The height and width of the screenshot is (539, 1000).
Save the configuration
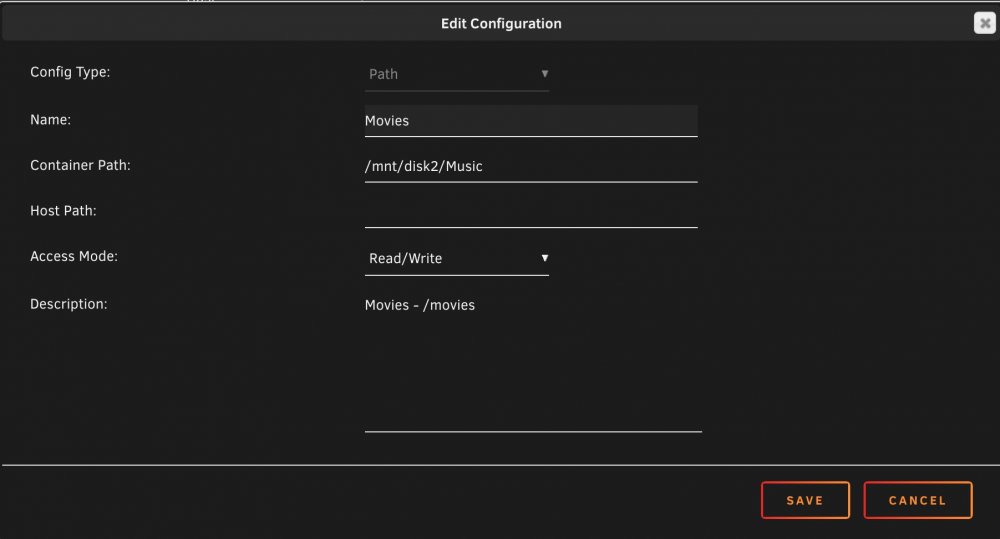805,500
